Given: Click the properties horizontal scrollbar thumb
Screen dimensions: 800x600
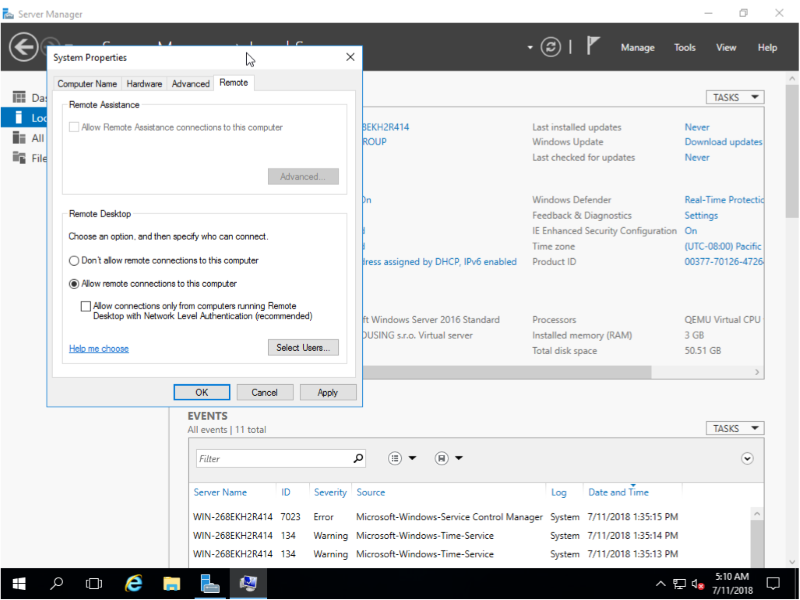Looking at the screenshot, I should coord(507,372).
